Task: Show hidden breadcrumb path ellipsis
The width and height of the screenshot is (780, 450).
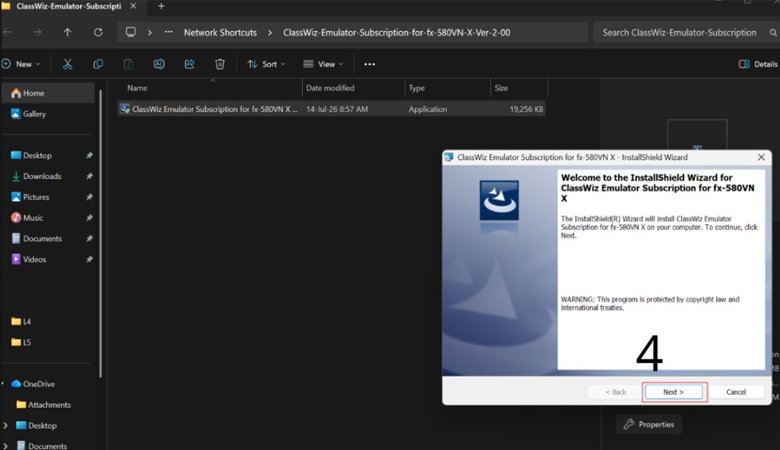Action: [x=169, y=32]
